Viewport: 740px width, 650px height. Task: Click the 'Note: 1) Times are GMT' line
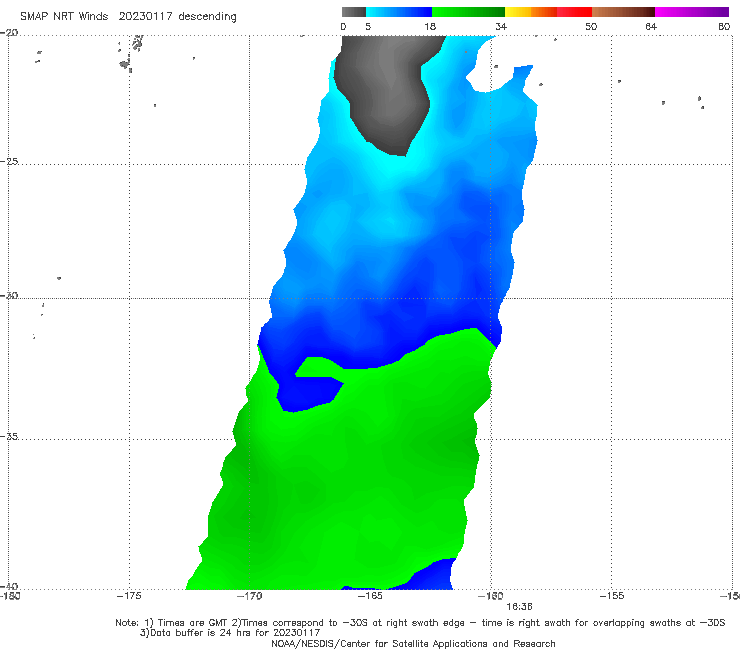[x=420, y=623]
